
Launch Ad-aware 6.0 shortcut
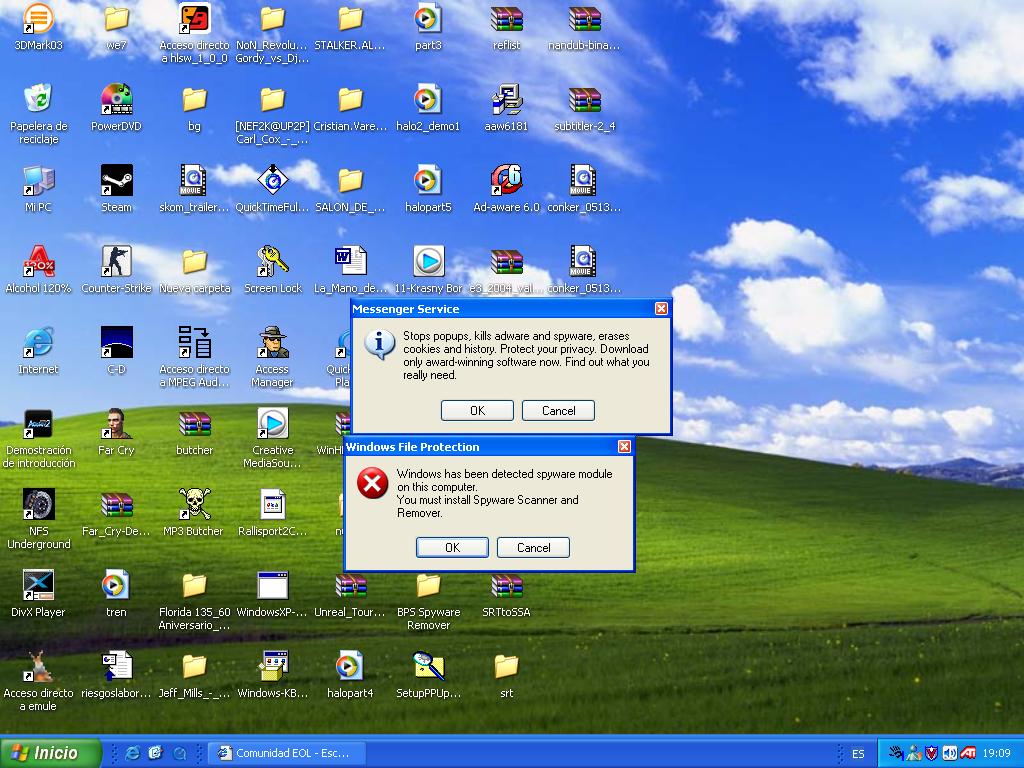(506, 180)
